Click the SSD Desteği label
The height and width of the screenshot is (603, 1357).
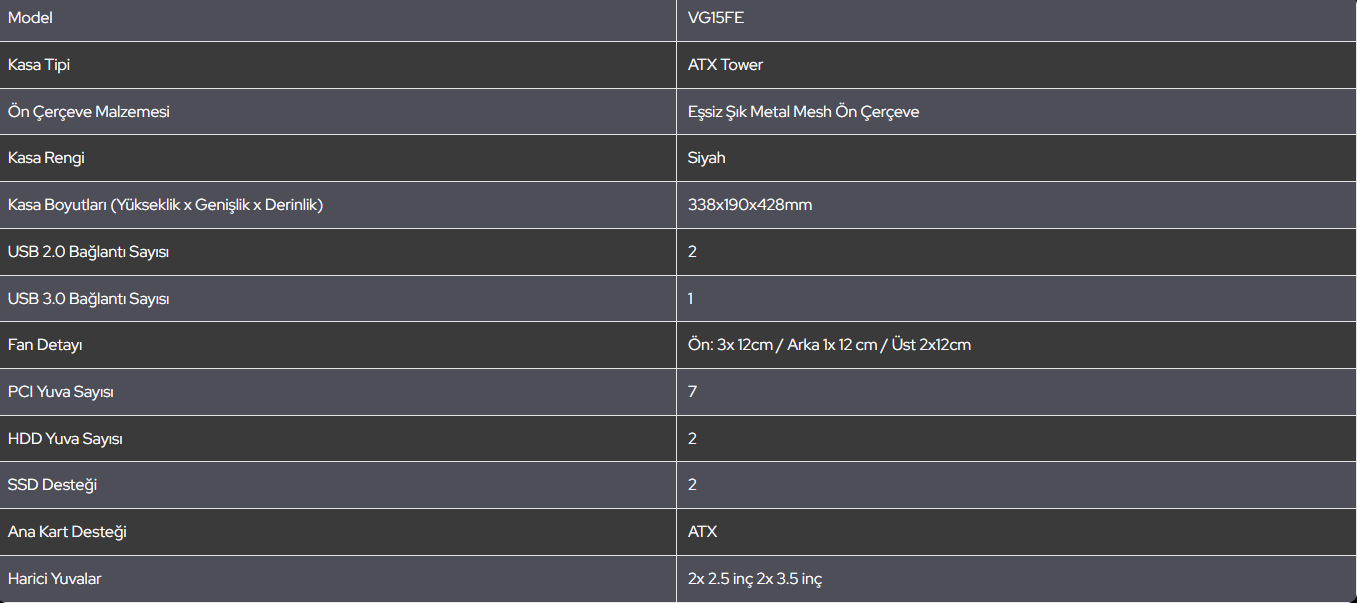coord(52,485)
